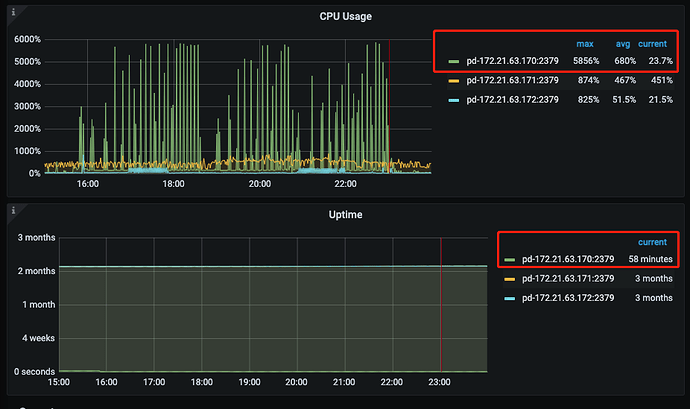Screen dimensions: 690x409
Task: Open the Uptime panel title menu
Action: pyautogui.click(x=345, y=214)
